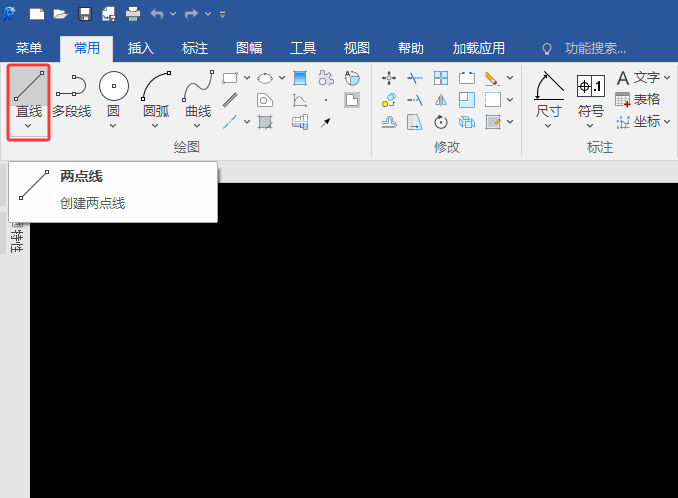Switch to the 帮助 ribbon tab

click(411, 48)
